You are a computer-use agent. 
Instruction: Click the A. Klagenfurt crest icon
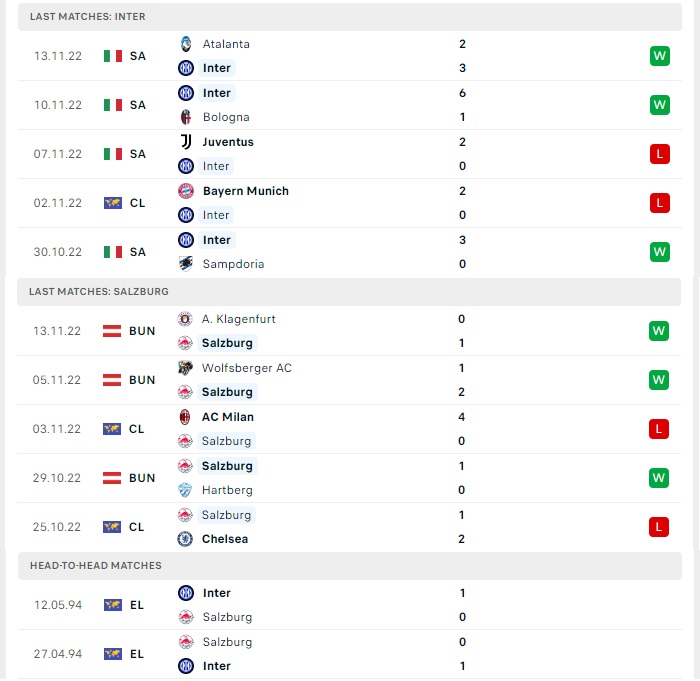[185, 319]
